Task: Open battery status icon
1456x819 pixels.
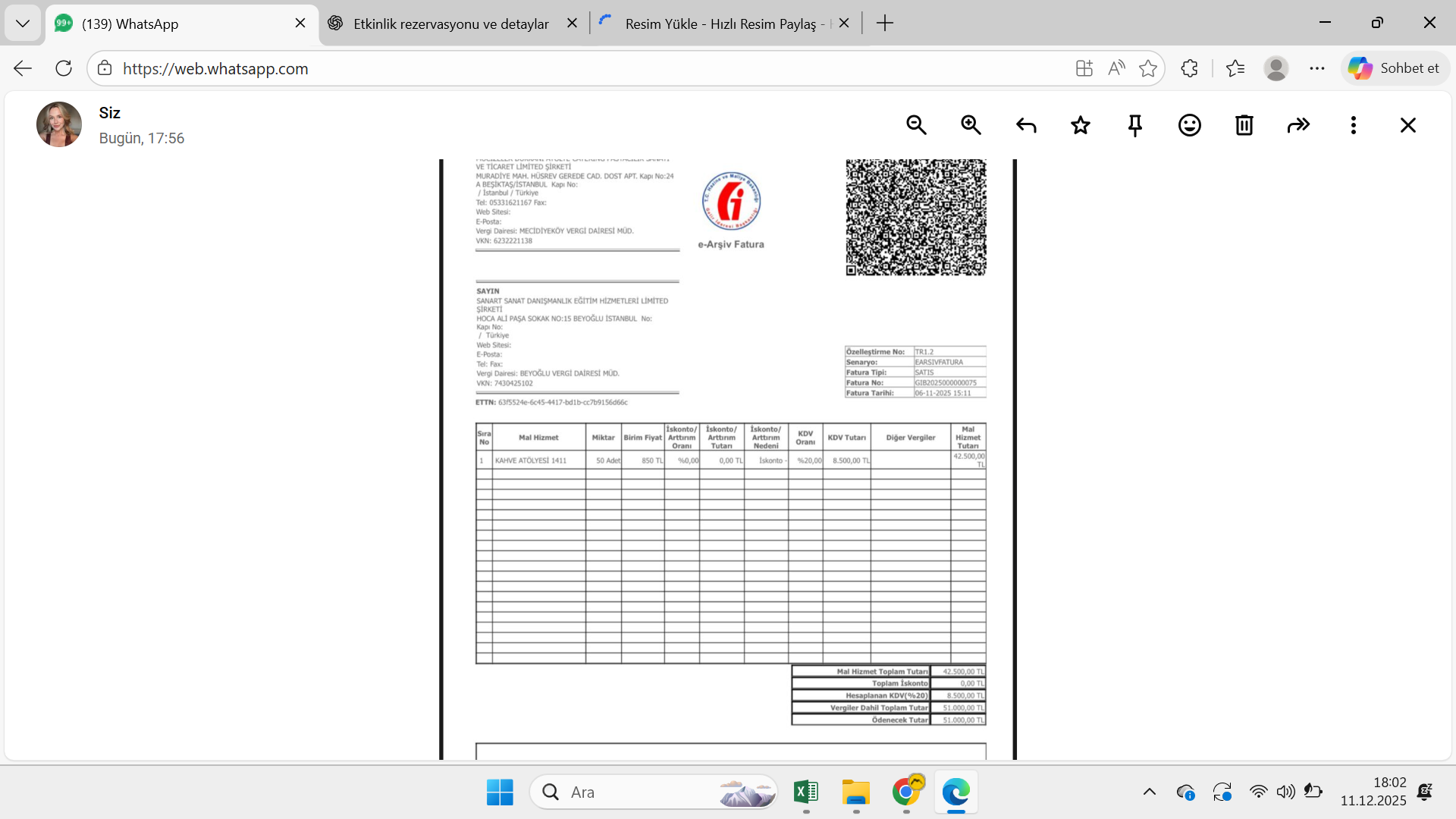Action: (1313, 792)
